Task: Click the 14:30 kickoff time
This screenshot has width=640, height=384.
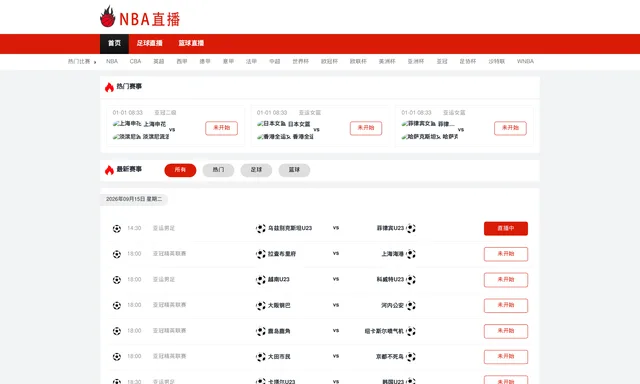Action: (x=134, y=229)
